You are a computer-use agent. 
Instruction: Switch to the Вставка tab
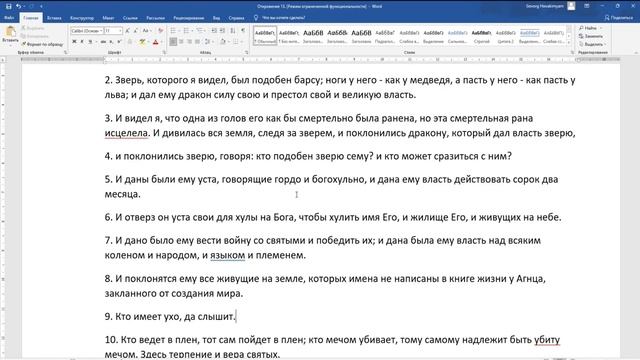(x=54, y=18)
